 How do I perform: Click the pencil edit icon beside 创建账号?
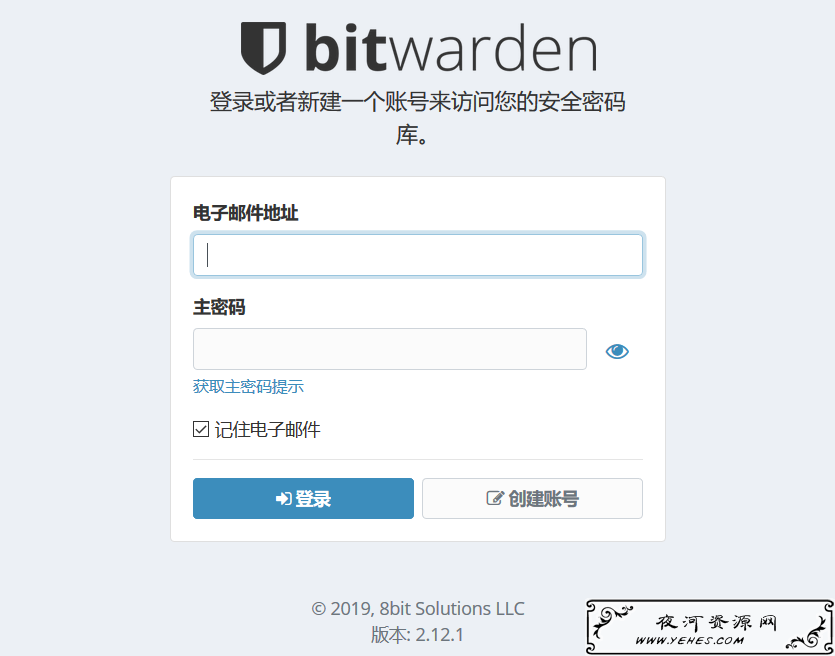(x=495, y=498)
